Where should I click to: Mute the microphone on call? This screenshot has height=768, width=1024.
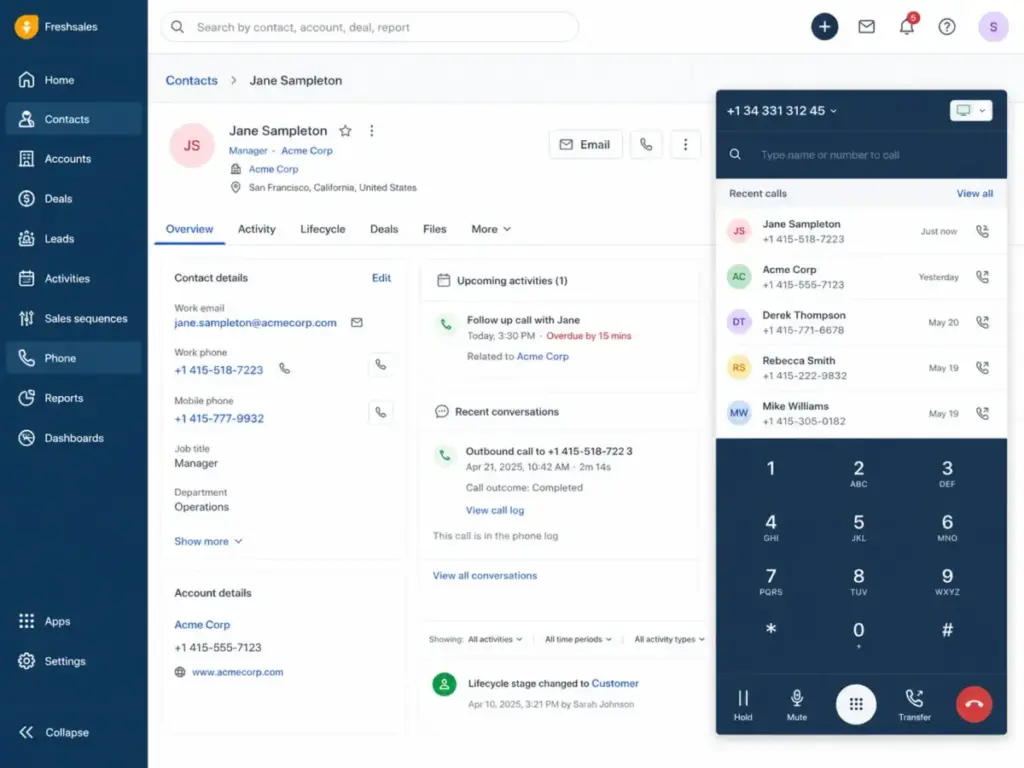click(x=797, y=705)
